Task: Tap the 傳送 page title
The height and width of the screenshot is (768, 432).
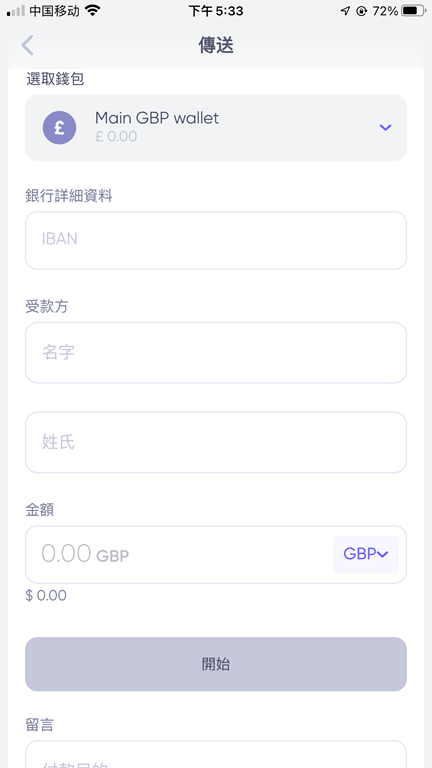Action: click(x=216, y=45)
